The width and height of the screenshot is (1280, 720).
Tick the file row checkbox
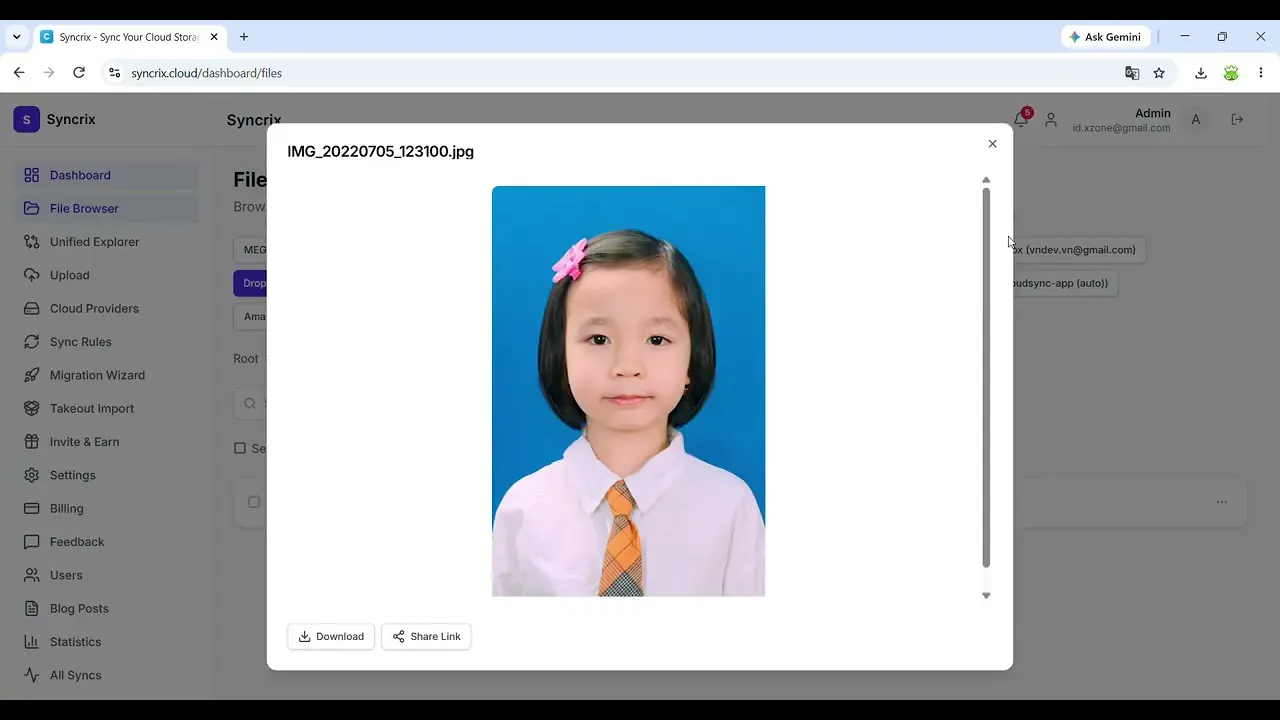point(254,502)
